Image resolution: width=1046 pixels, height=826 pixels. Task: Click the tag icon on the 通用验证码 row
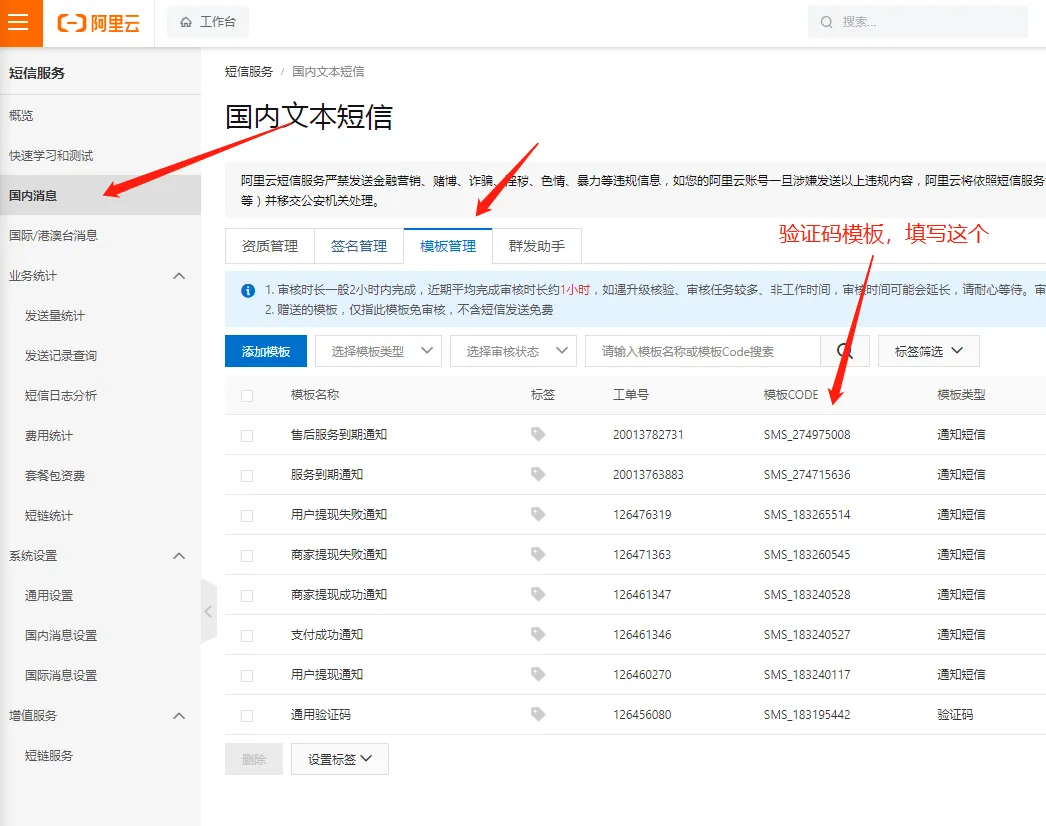point(538,714)
